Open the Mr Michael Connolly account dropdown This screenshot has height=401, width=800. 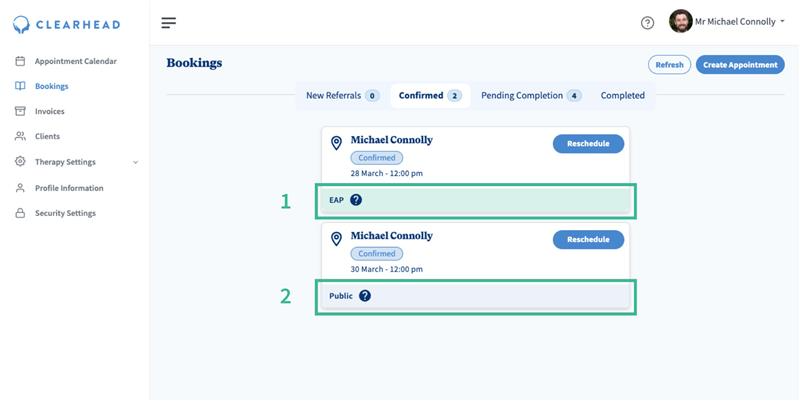(740, 22)
